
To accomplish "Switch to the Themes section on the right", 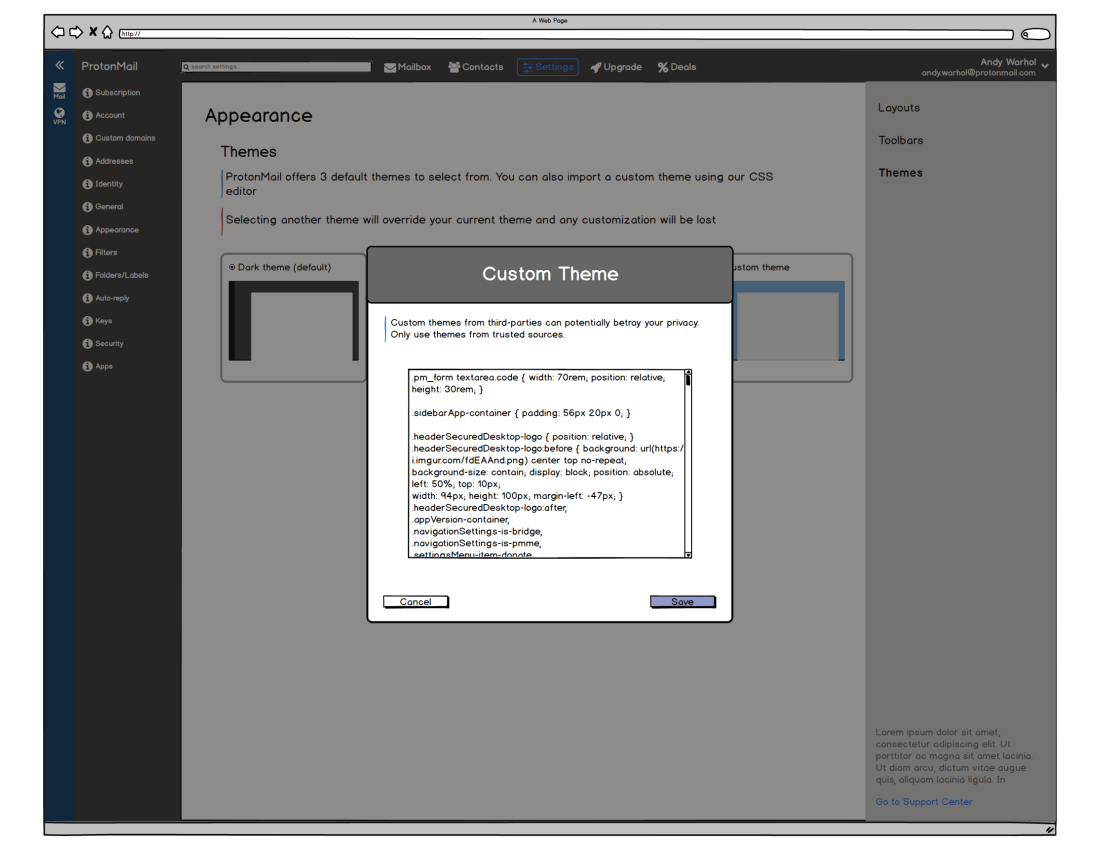I will click(900, 172).
